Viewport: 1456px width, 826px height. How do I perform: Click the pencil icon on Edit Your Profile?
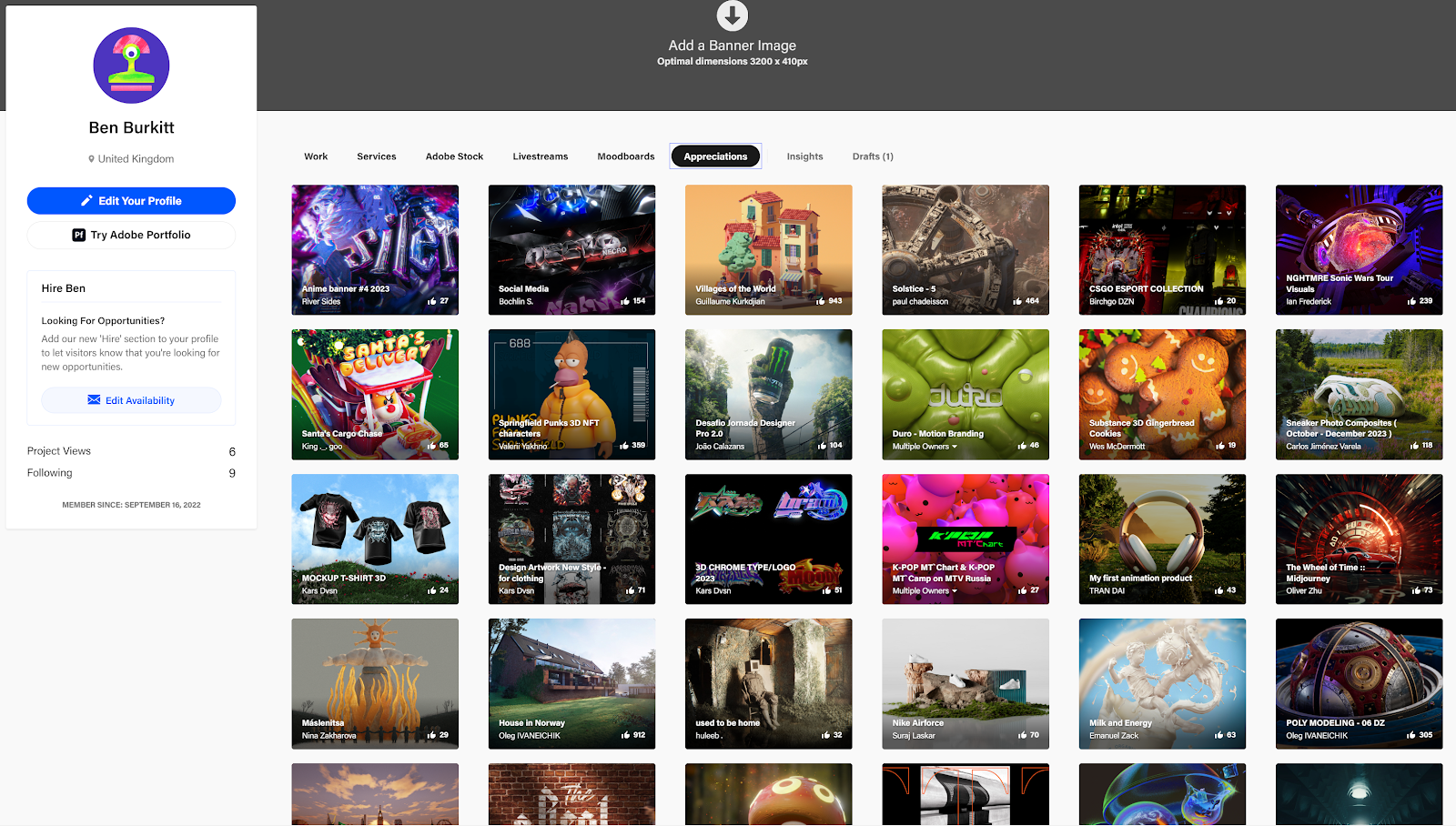click(x=86, y=201)
